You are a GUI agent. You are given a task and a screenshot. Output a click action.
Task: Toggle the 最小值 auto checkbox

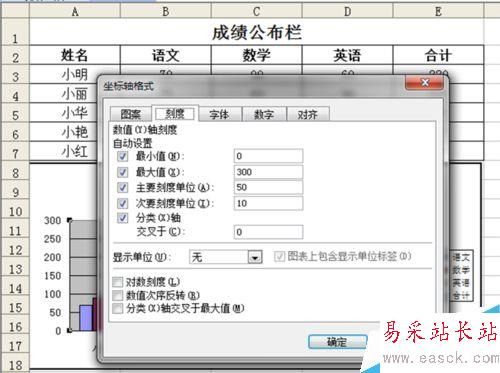point(122,156)
